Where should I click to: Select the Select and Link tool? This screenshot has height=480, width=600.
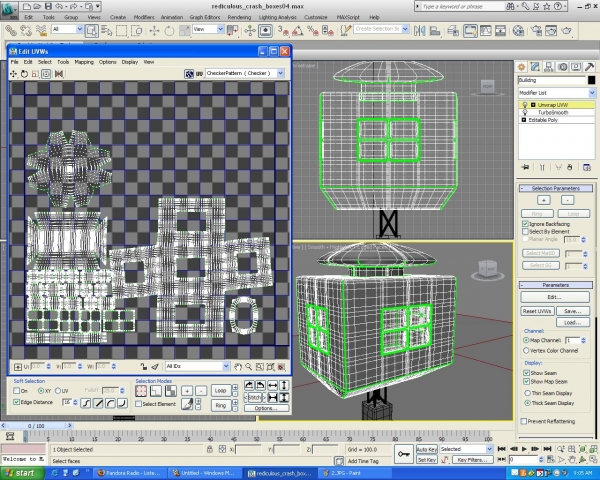10,30
